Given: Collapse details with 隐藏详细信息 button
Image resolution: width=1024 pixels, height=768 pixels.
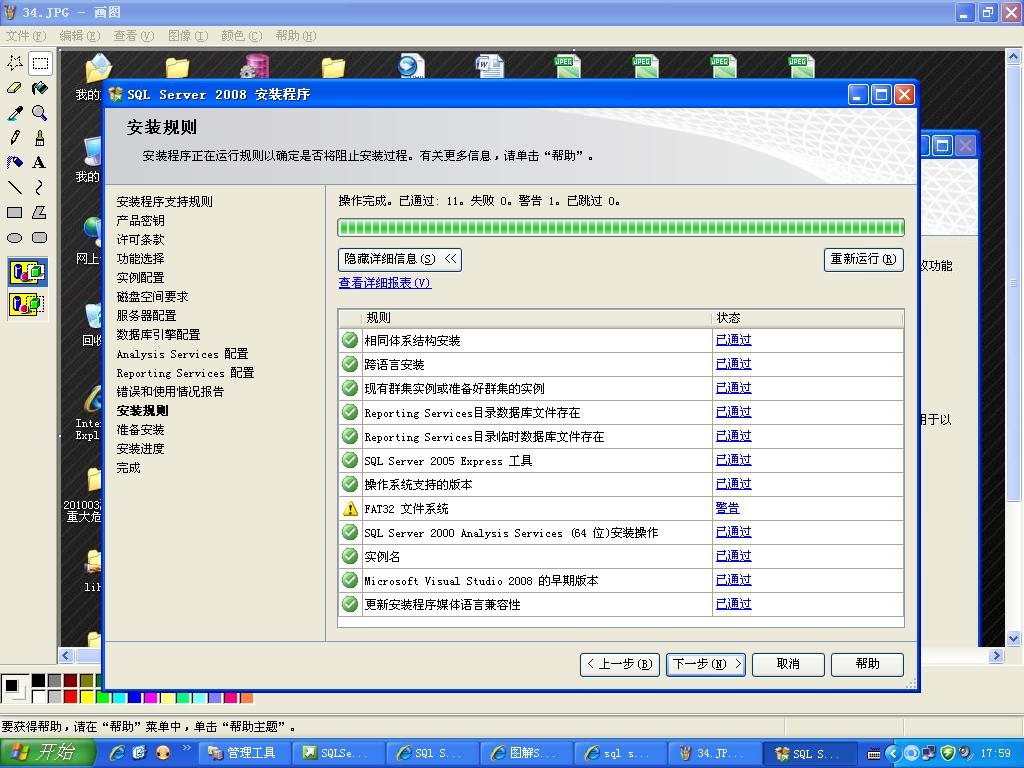Looking at the screenshot, I should point(400,259).
